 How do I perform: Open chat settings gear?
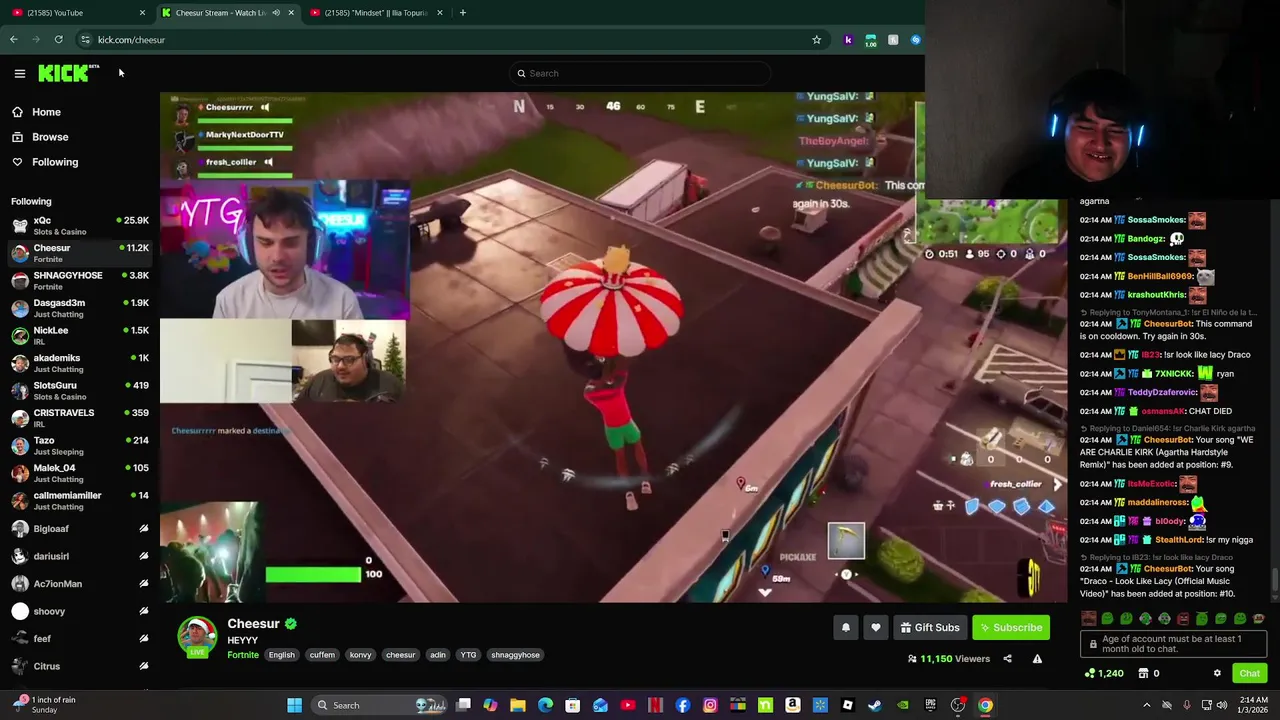pyautogui.click(x=1217, y=673)
